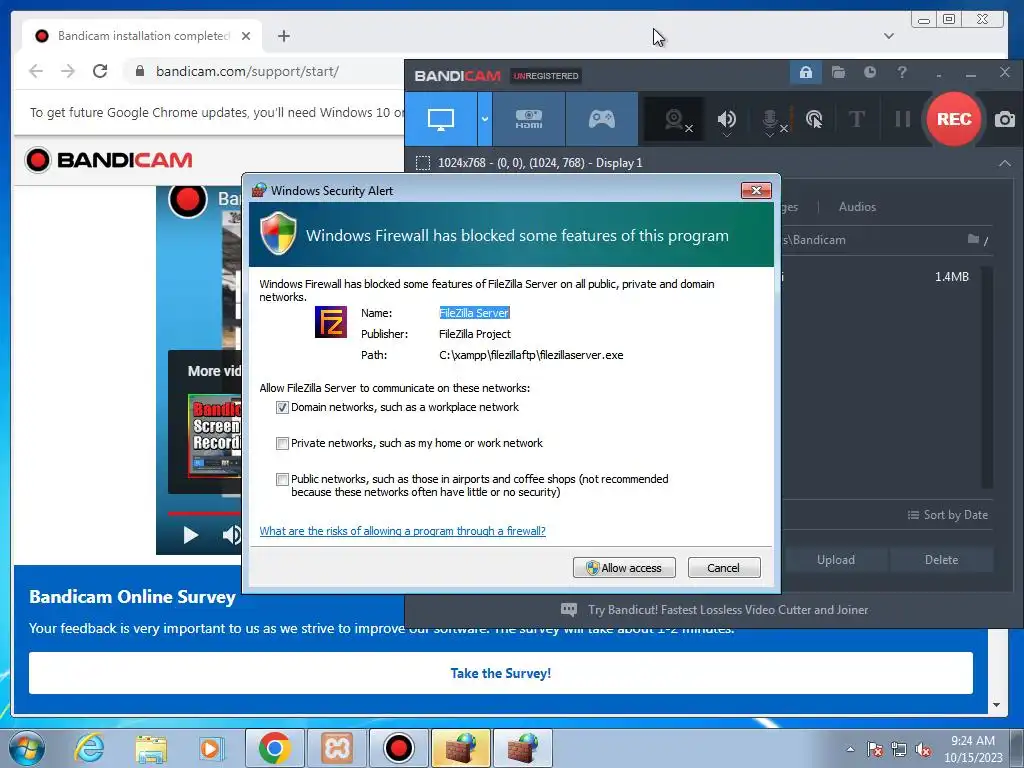Check Private networks checkbox
Image resolution: width=1024 pixels, height=768 pixels.
(x=282, y=443)
